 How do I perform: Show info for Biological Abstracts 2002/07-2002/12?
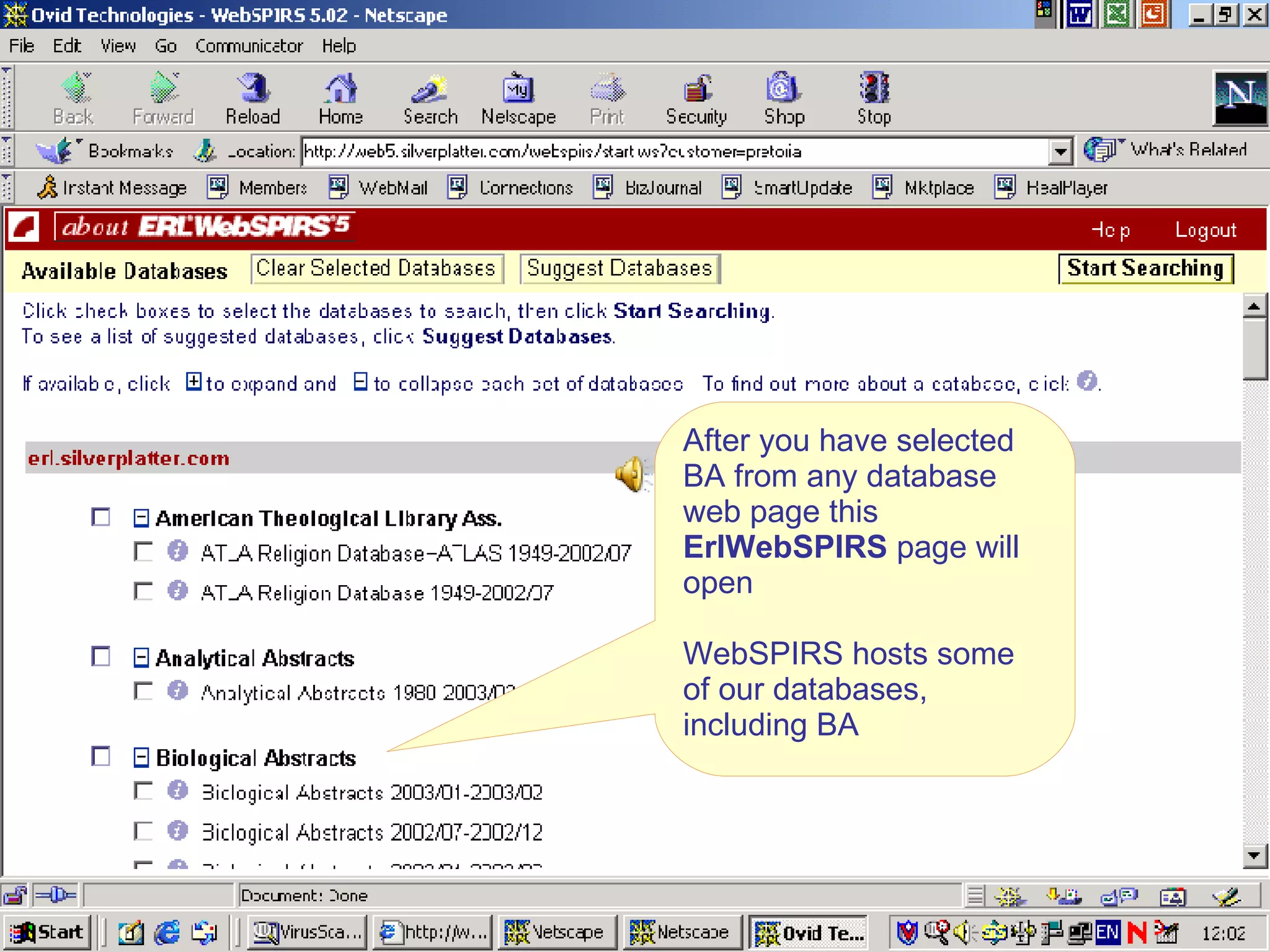tap(178, 830)
